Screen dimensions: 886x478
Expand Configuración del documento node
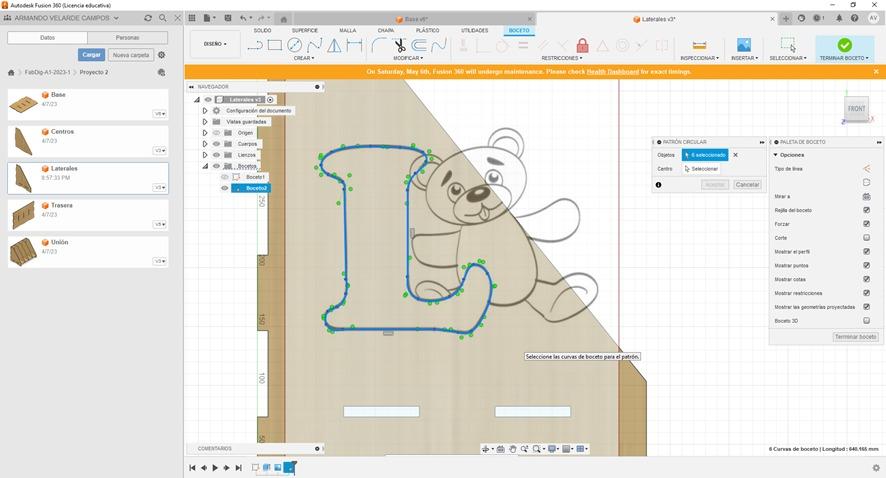coord(205,111)
